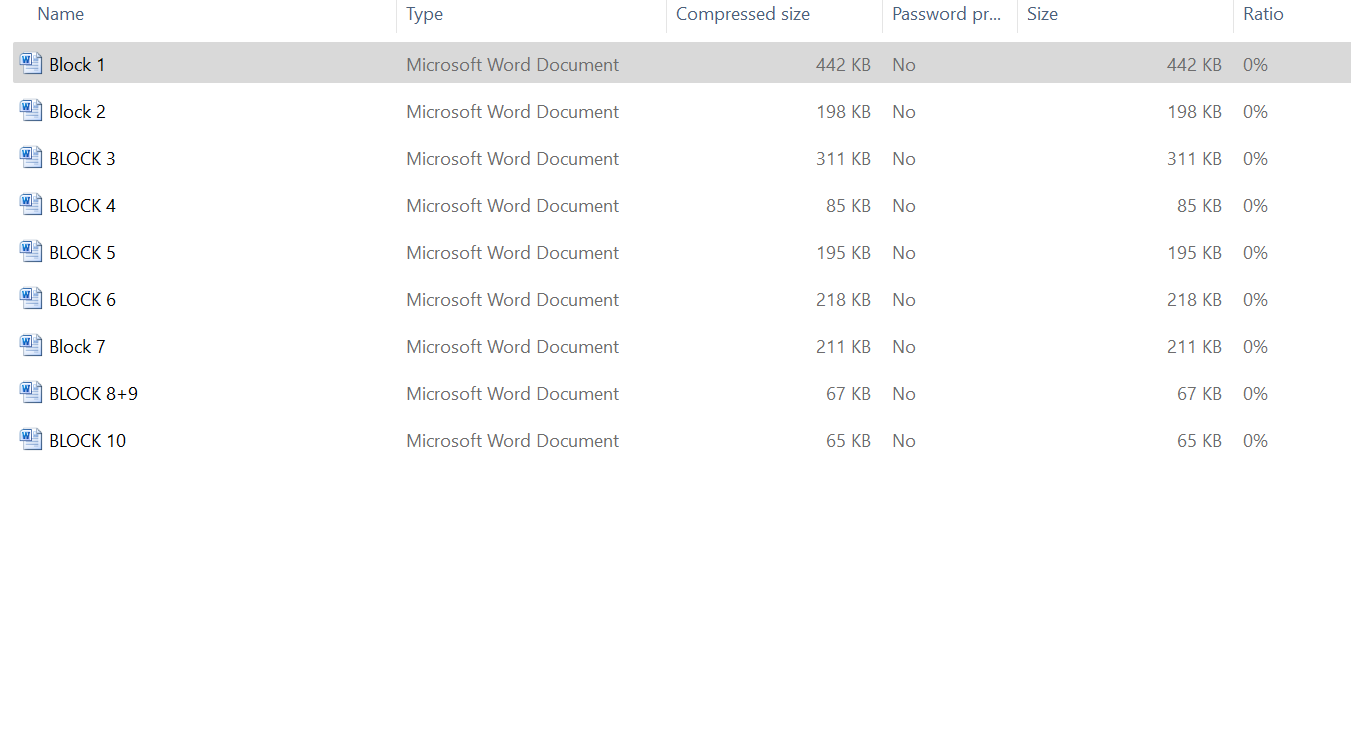Select the BLOCK 10 document icon

31,439
